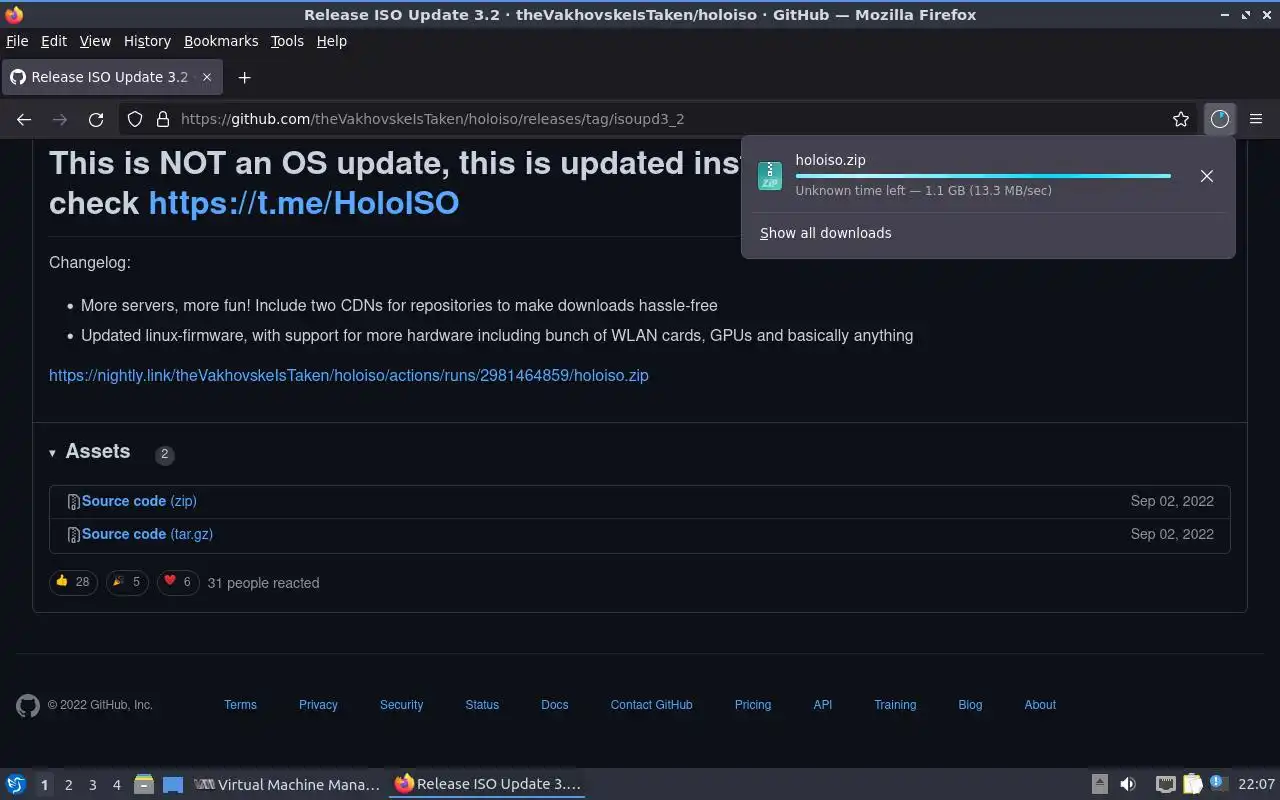Image resolution: width=1280 pixels, height=800 pixels.
Task: Click the show desktop taskbar icon
Action: click(173, 785)
